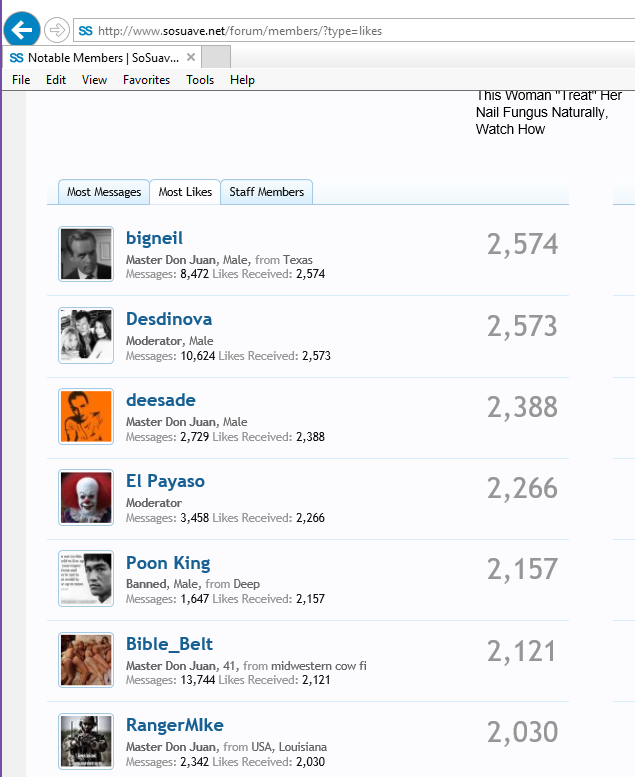Click the URL address bar field

tap(300, 31)
